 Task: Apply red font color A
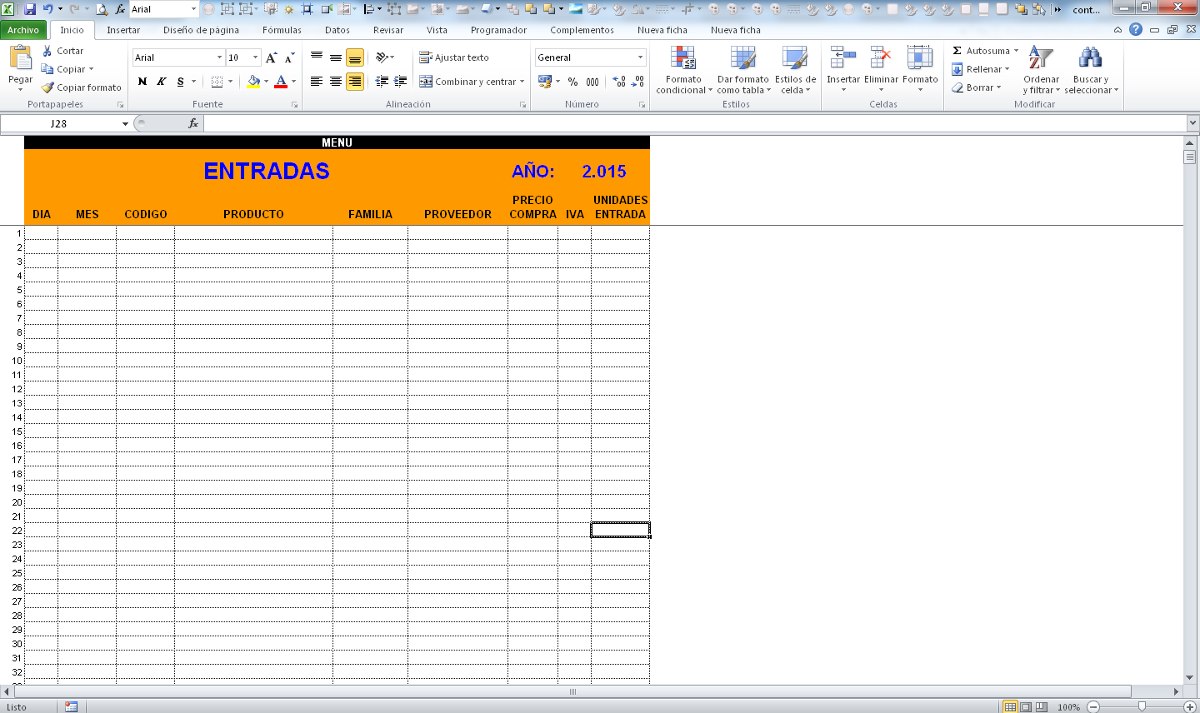281,82
